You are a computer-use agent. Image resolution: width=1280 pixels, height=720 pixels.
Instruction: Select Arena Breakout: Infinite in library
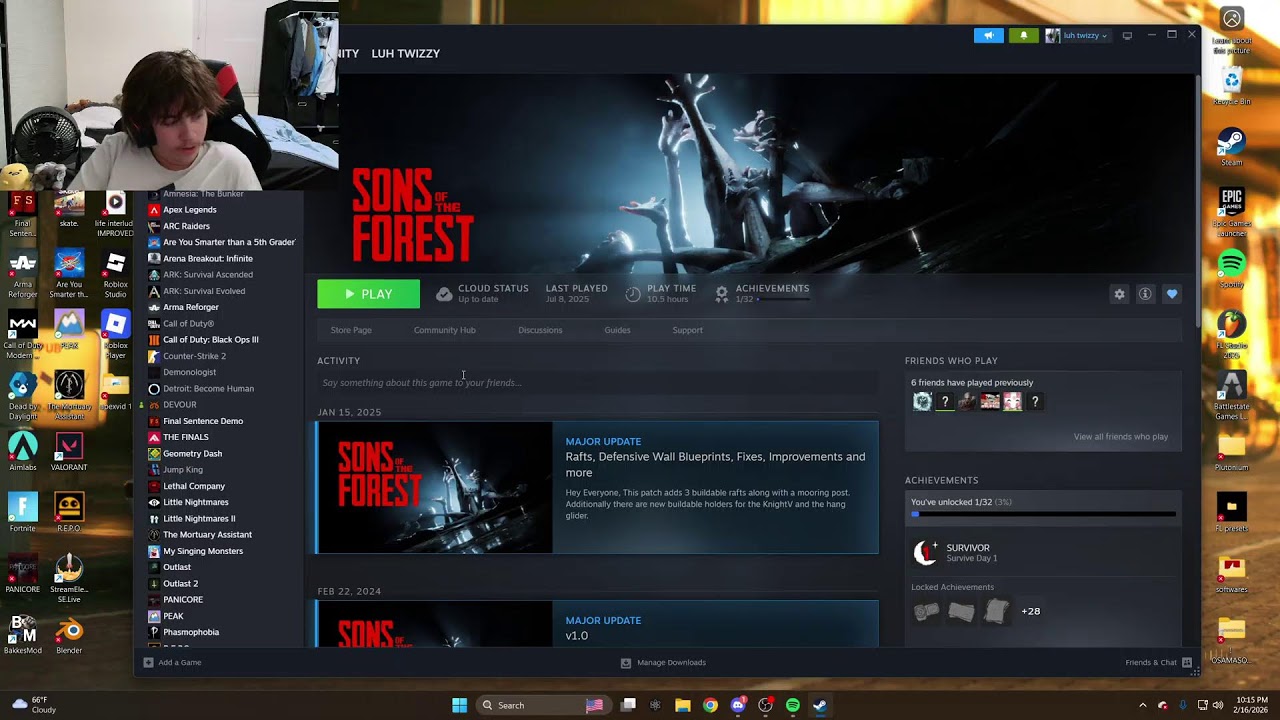[x=208, y=258]
